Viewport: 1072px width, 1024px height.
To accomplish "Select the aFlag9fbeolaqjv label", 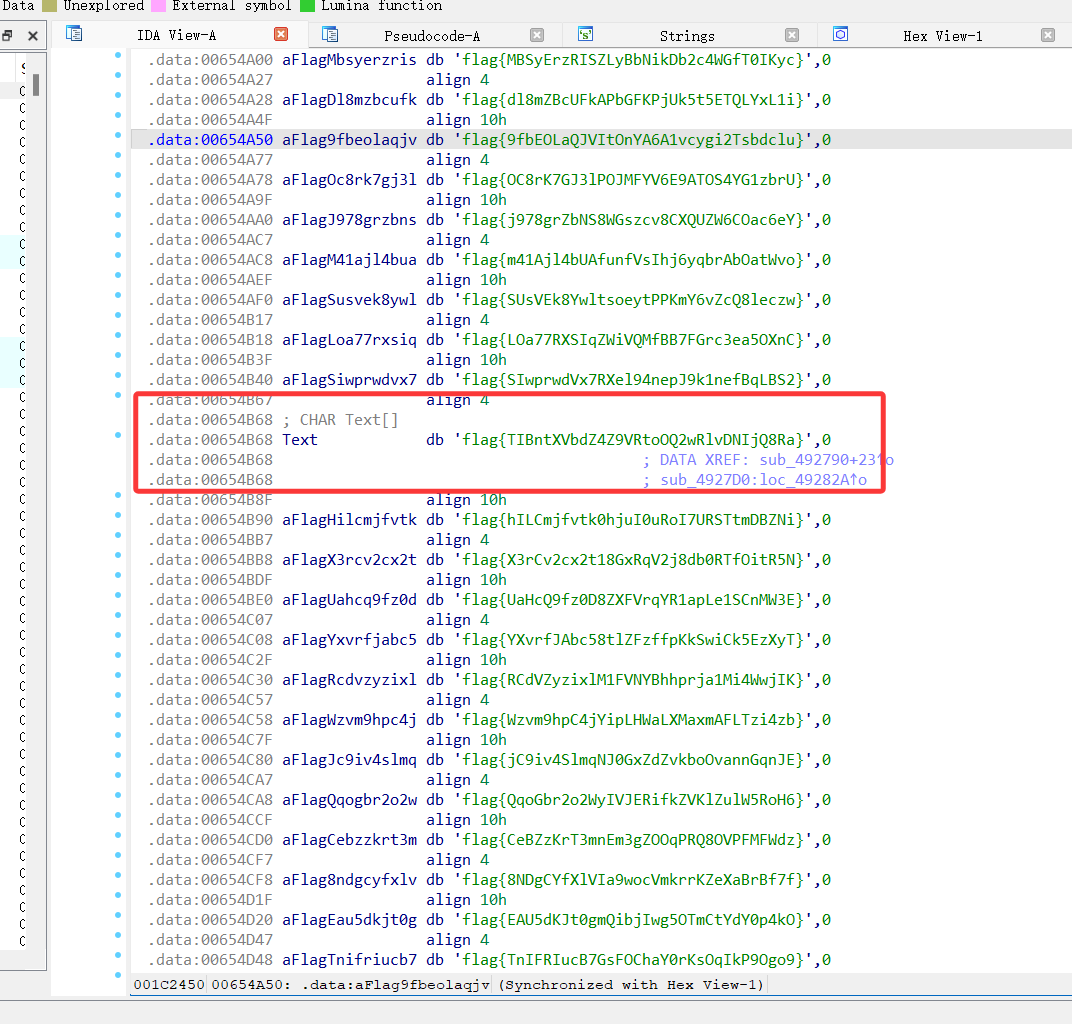I will (x=349, y=140).
